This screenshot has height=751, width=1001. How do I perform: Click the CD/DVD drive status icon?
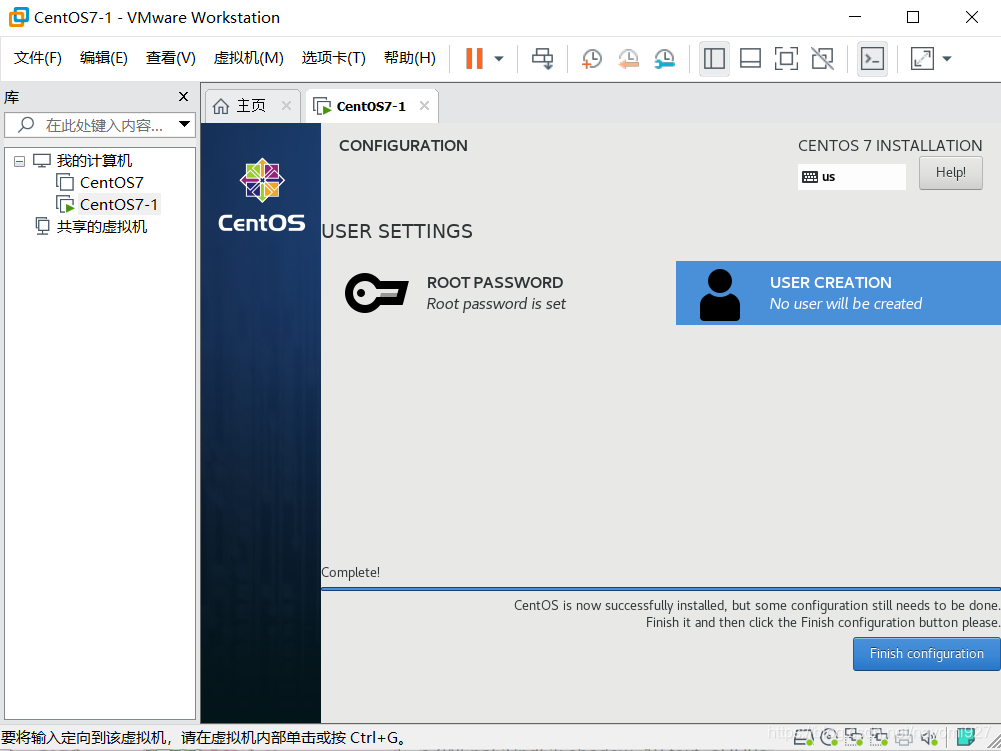point(829,738)
